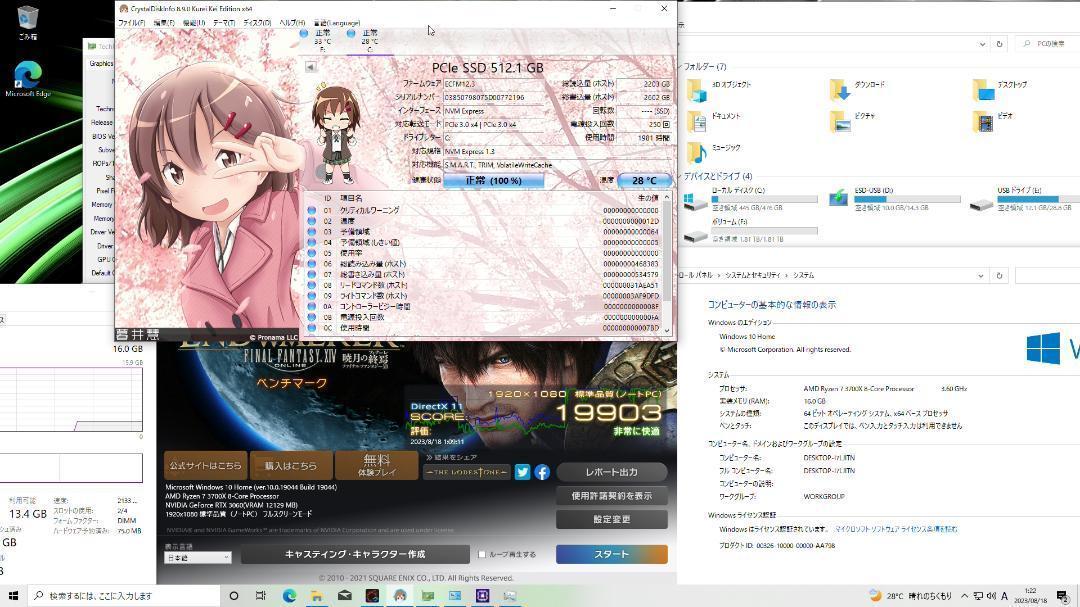Click the キャスティング・キャラクター作成 button
This screenshot has width=1080, height=607.
click(x=355, y=554)
